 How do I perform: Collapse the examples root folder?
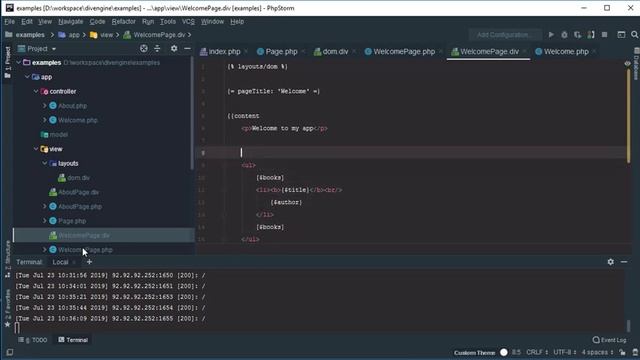pos(19,62)
